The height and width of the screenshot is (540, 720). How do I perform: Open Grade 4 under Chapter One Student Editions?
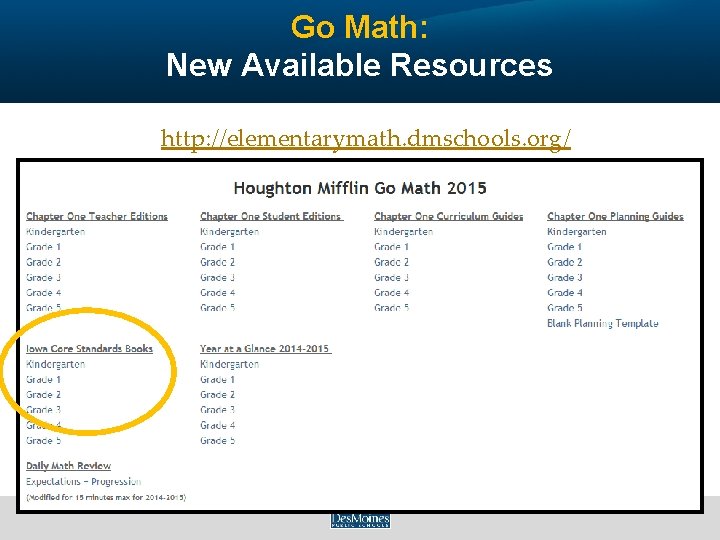(x=218, y=292)
